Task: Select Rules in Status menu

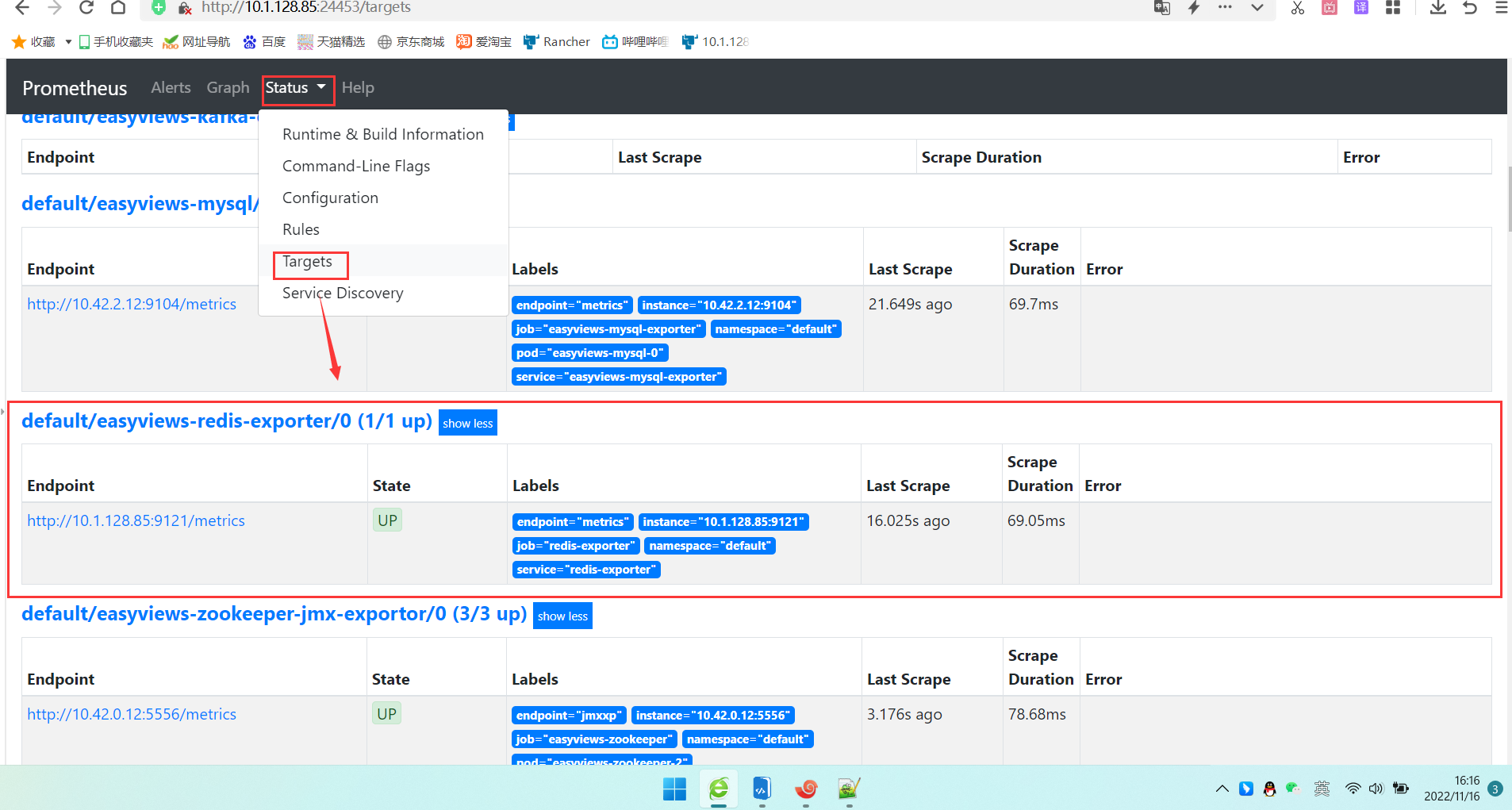Action: click(383, 229)
